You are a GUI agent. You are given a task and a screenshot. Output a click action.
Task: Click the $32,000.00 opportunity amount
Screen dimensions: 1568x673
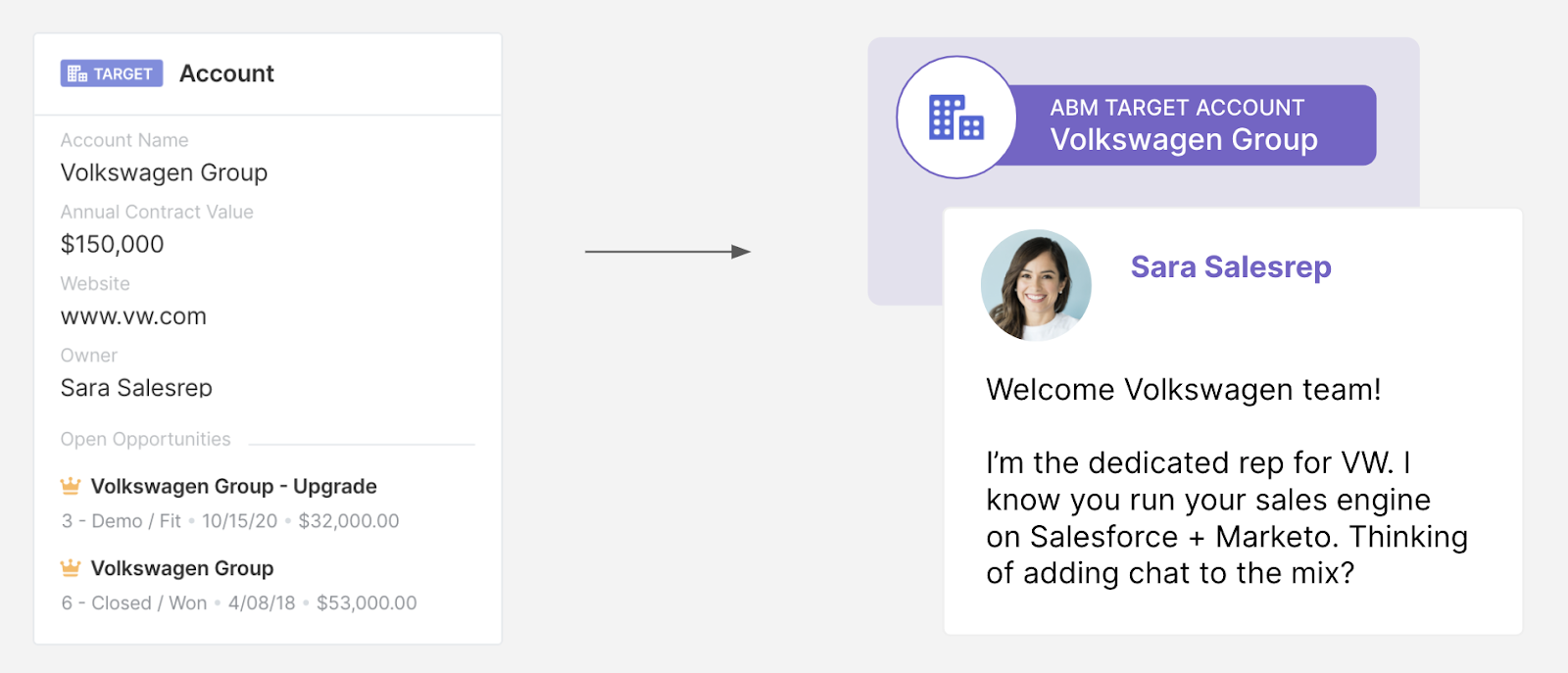[x=349, y=521]
